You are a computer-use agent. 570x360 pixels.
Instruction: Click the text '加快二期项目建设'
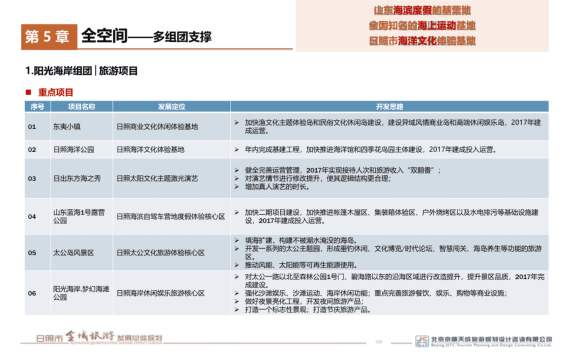coord(272,212)
